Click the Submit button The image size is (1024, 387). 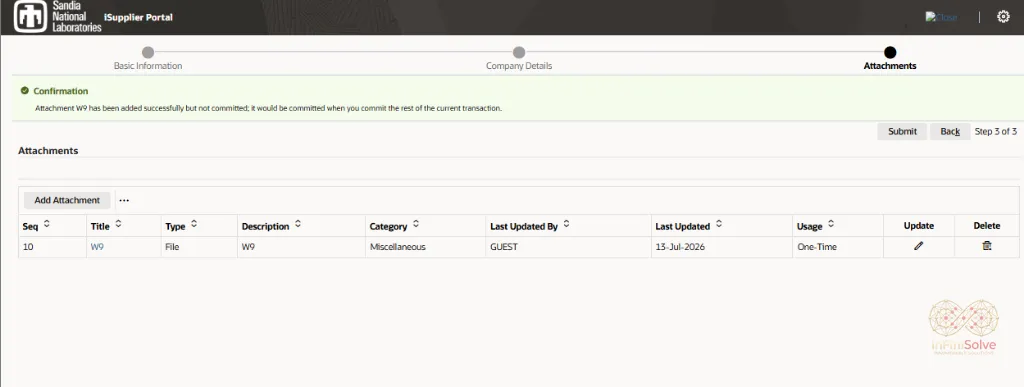[x=902, y=131]
